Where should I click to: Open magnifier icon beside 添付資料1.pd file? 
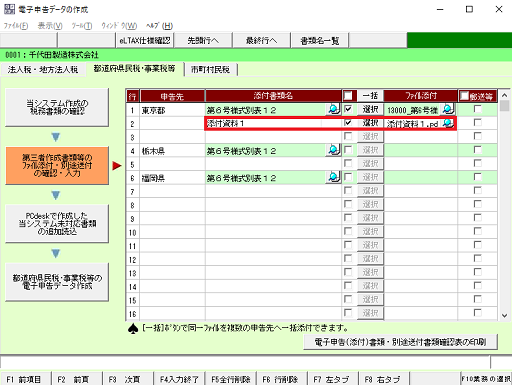click(448, 123)
